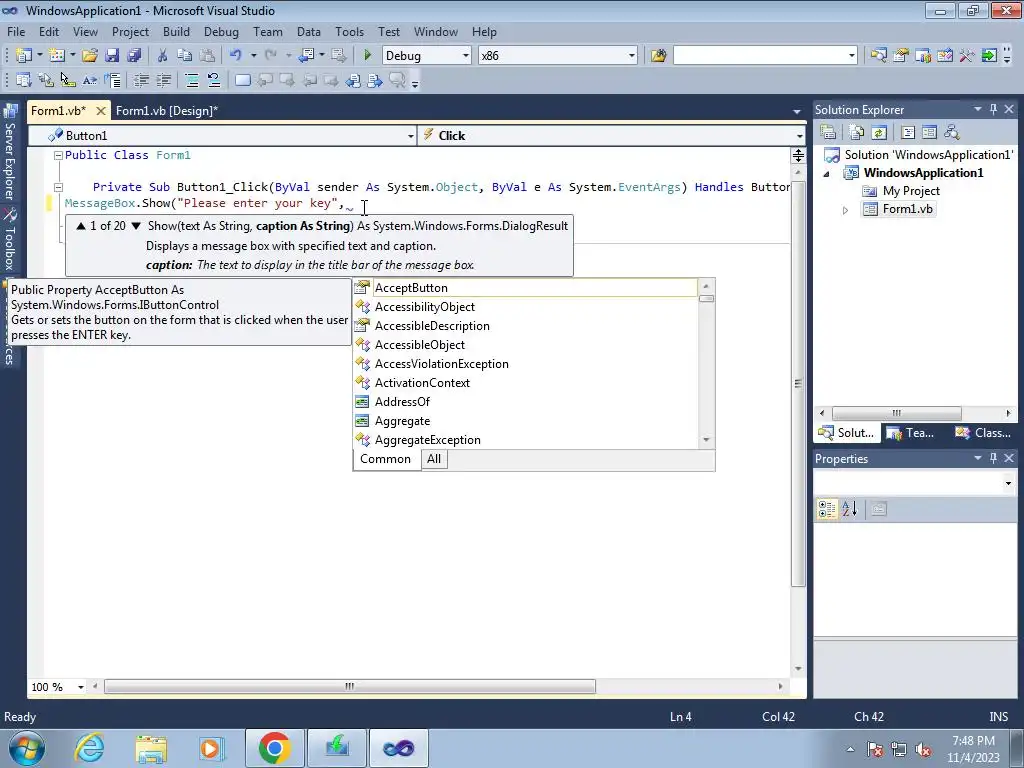Save the current file with Save icon

point(112,56)
